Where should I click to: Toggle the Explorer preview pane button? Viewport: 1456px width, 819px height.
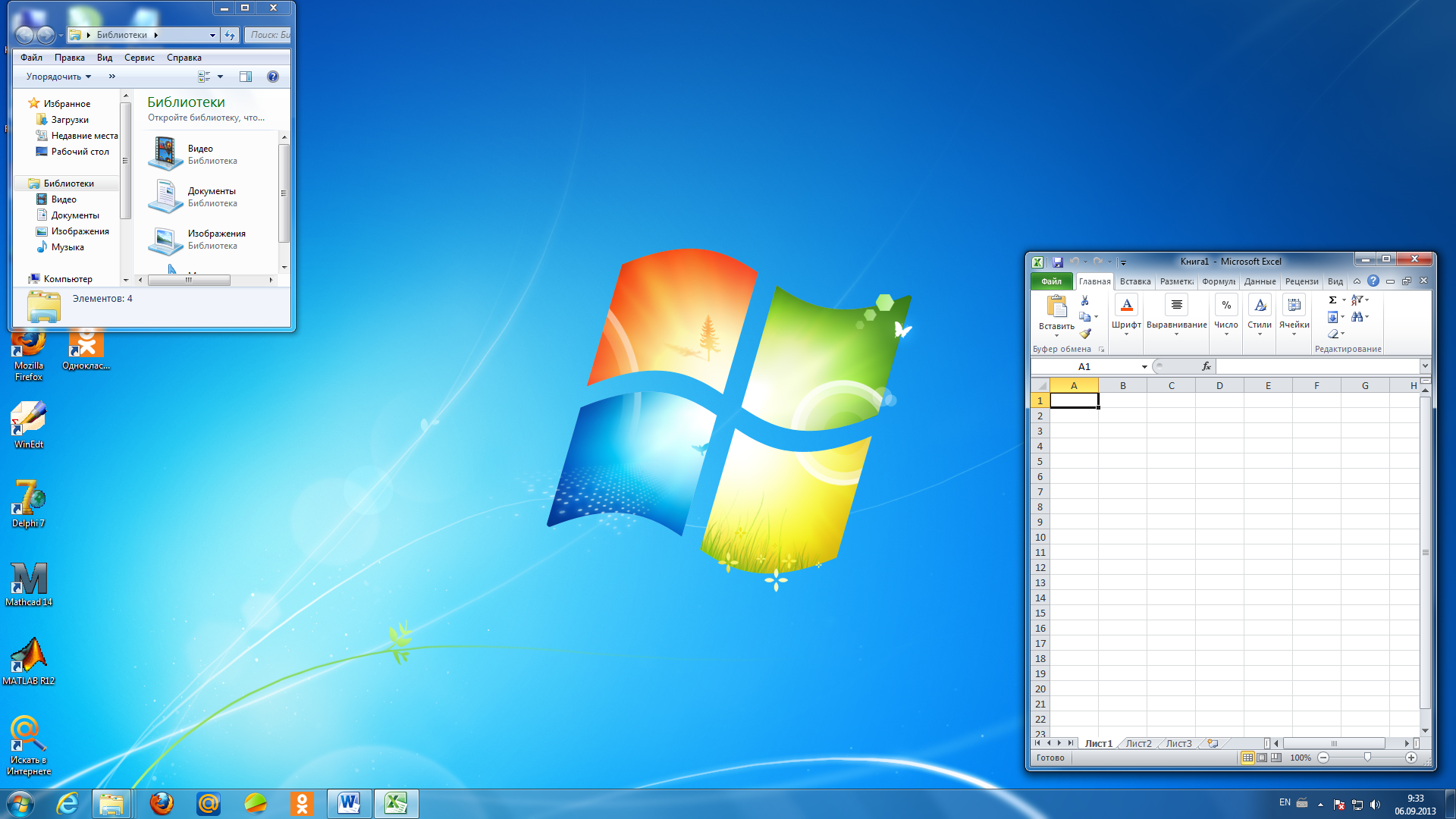[246, 77]
